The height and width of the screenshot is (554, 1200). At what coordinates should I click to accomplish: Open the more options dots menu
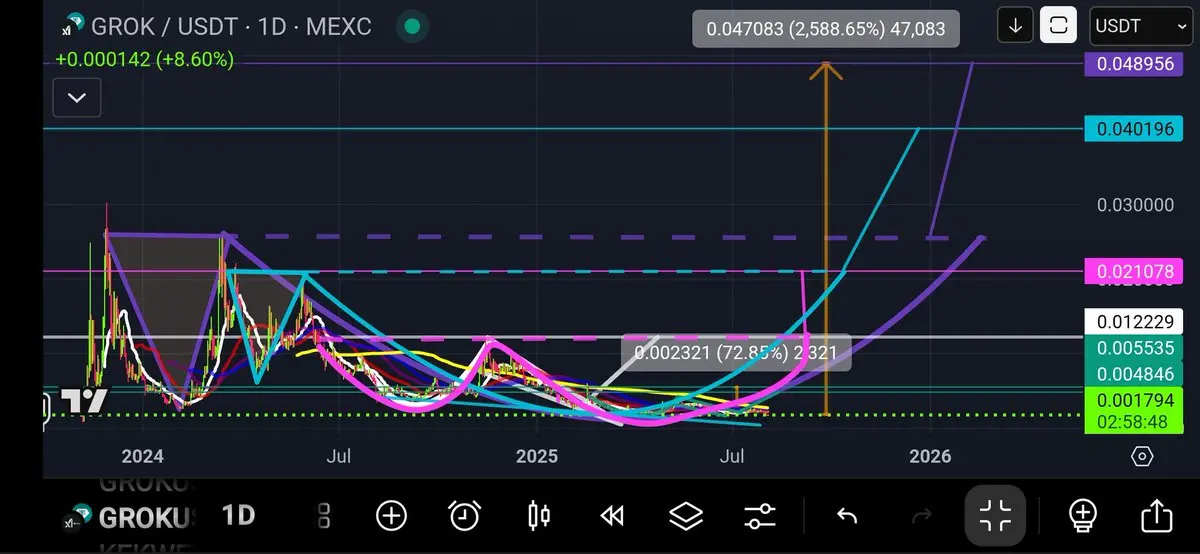[x=324, y=516]
